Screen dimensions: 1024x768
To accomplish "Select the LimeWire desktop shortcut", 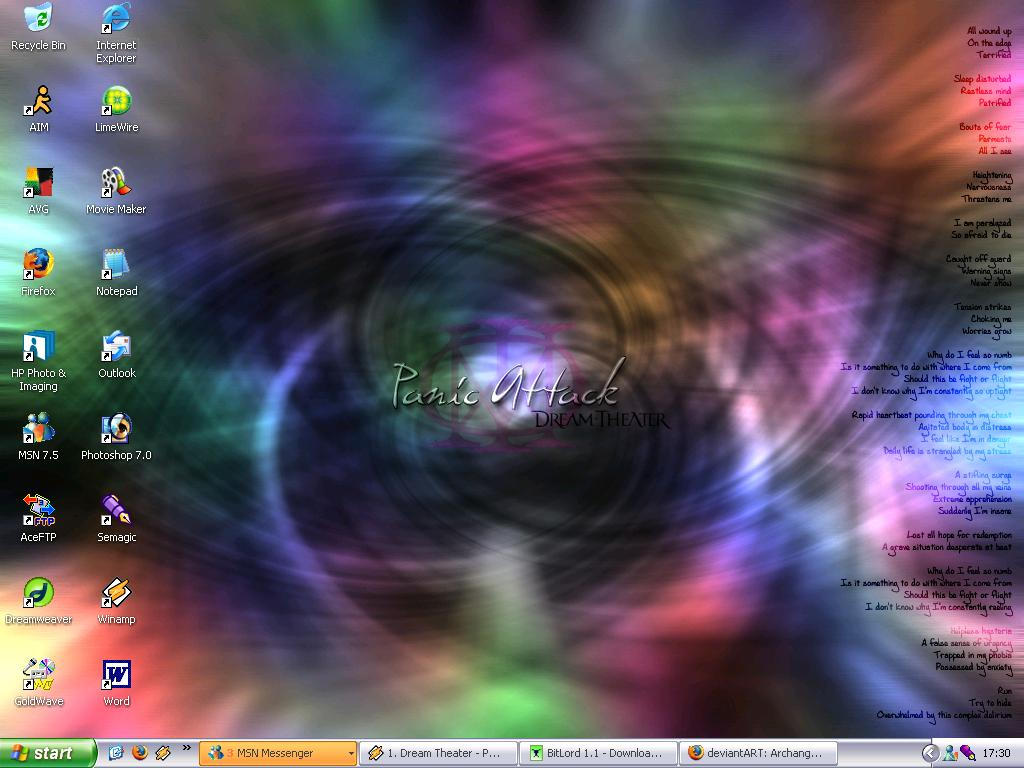I will (116, 109).
